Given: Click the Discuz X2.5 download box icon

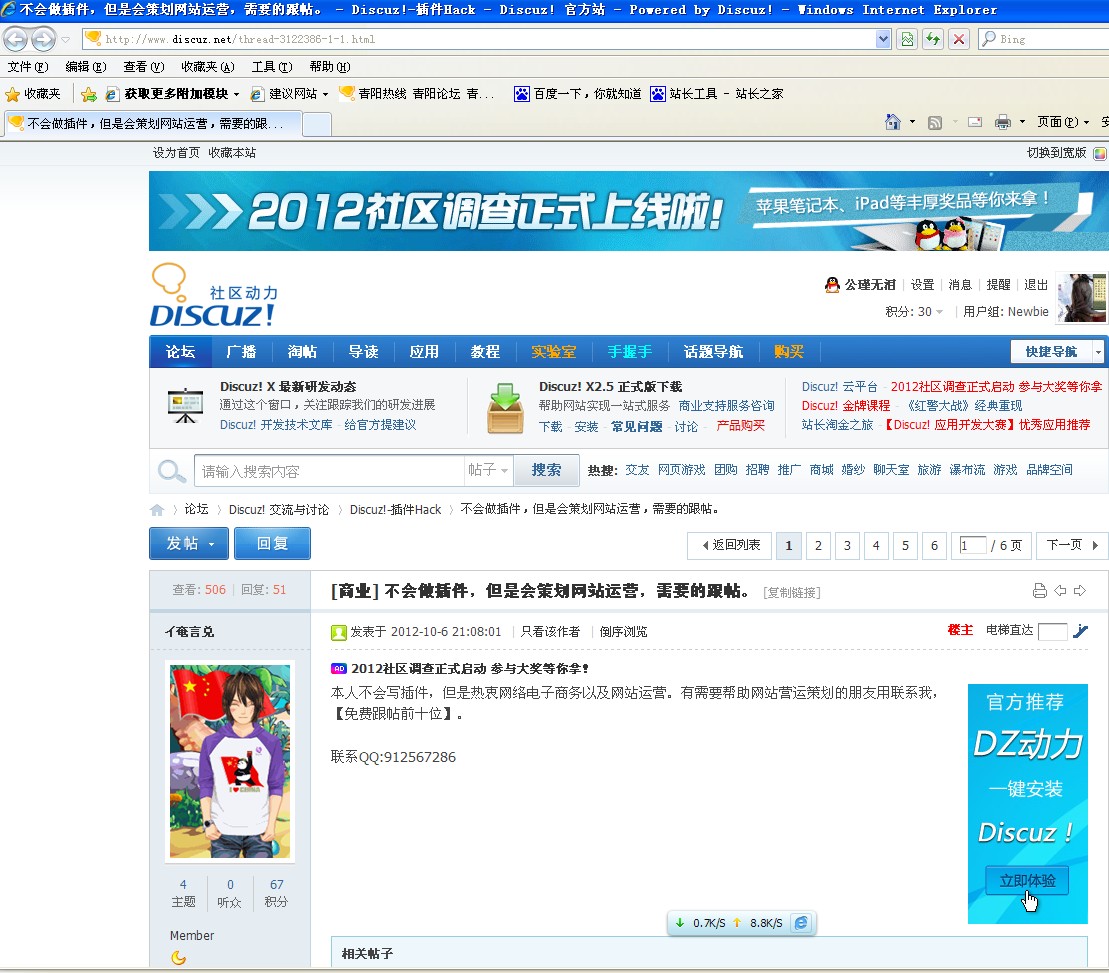Looking at the screenshot, I should 505,408.
